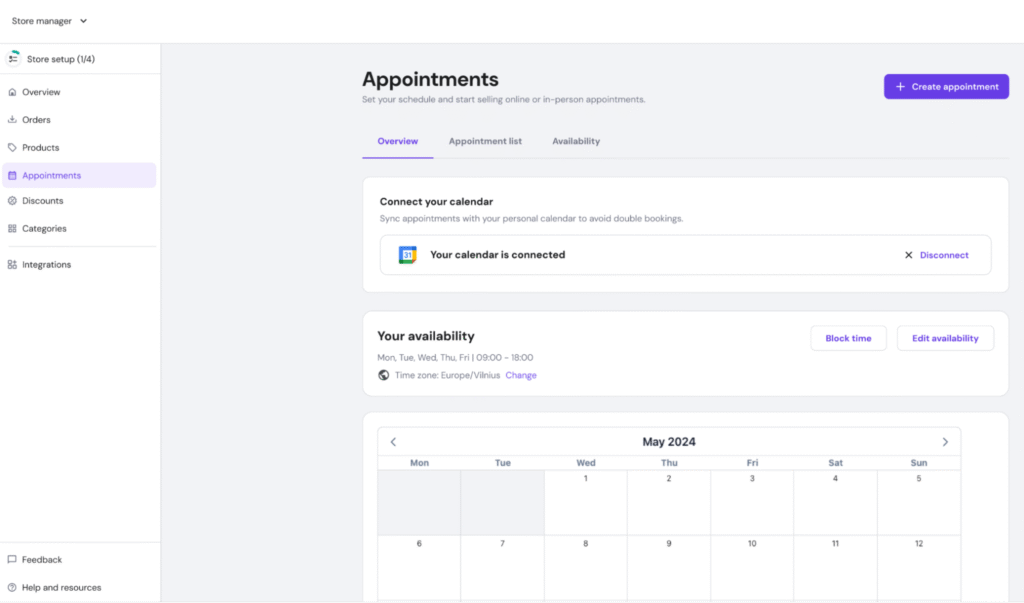Change the Europe/Vilnius time zone

coord(521,375)
